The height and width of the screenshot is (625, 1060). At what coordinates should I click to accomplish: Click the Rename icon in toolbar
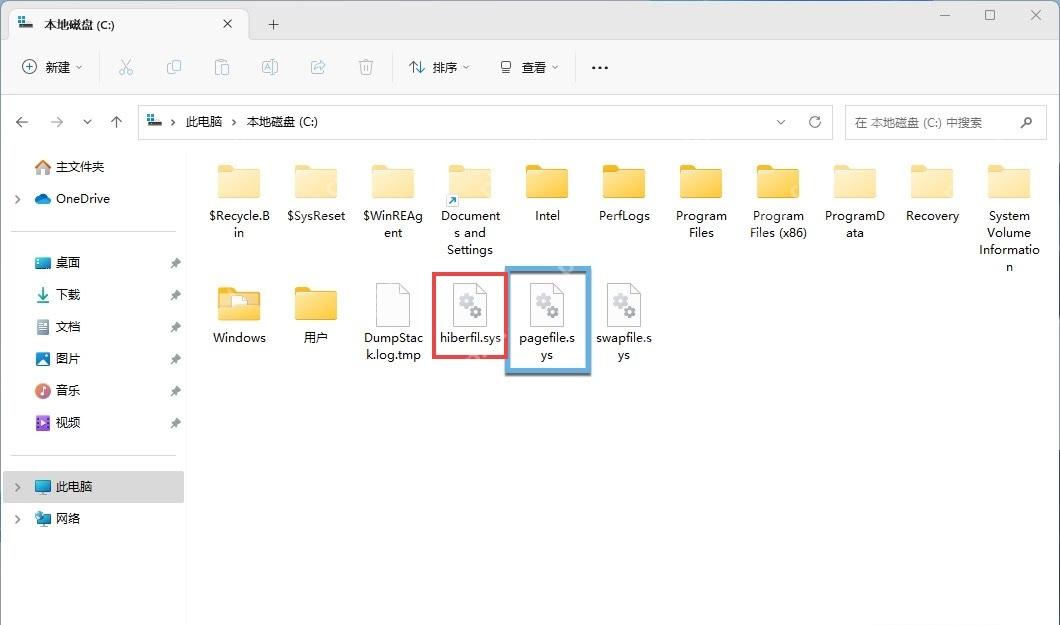tap(270, 67)
